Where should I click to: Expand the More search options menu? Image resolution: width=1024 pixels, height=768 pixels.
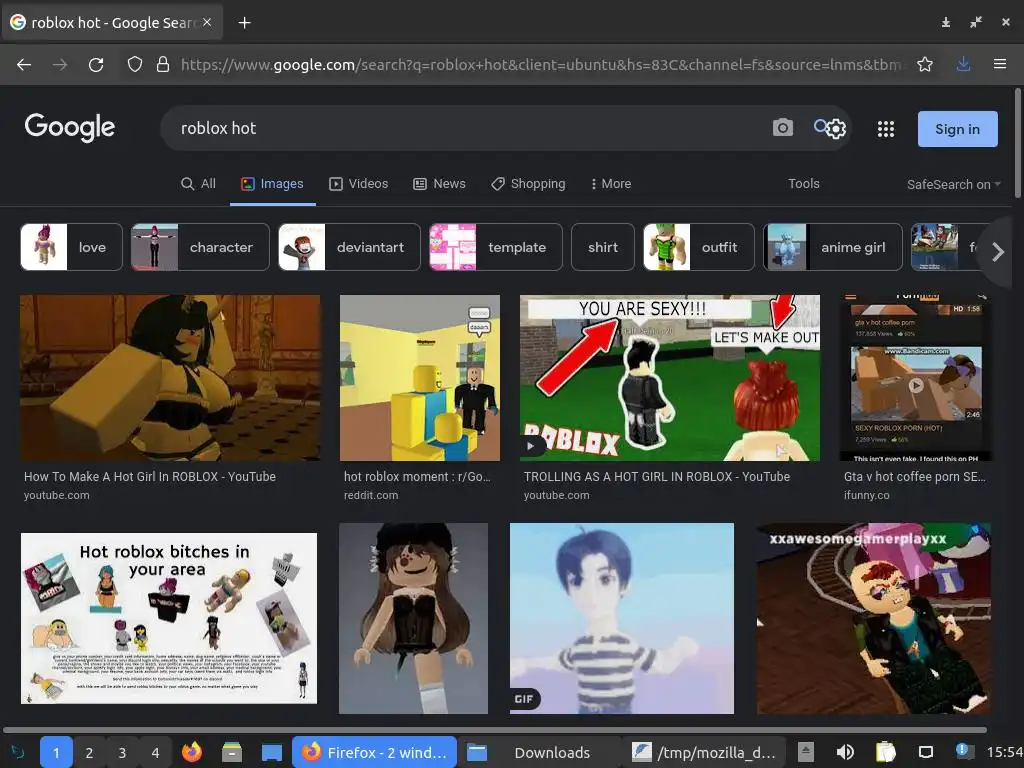[x=611, y=184]
